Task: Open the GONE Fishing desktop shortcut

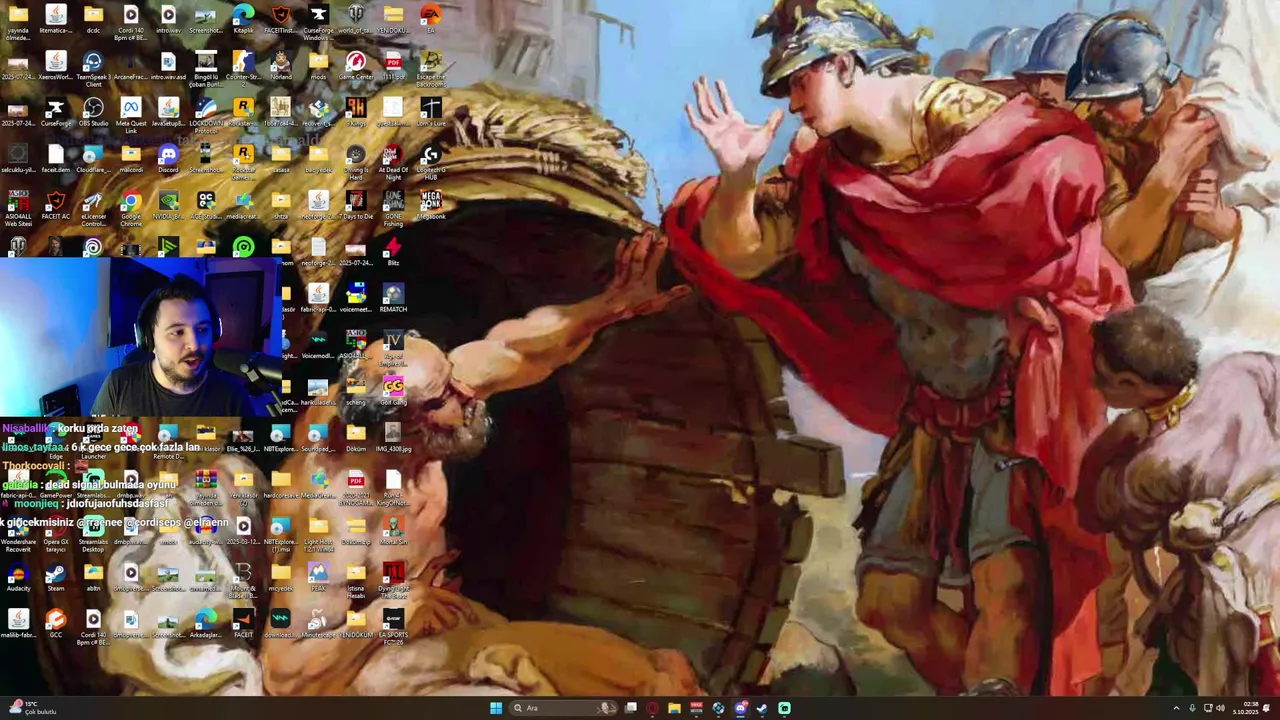Action: pos(393,208)
